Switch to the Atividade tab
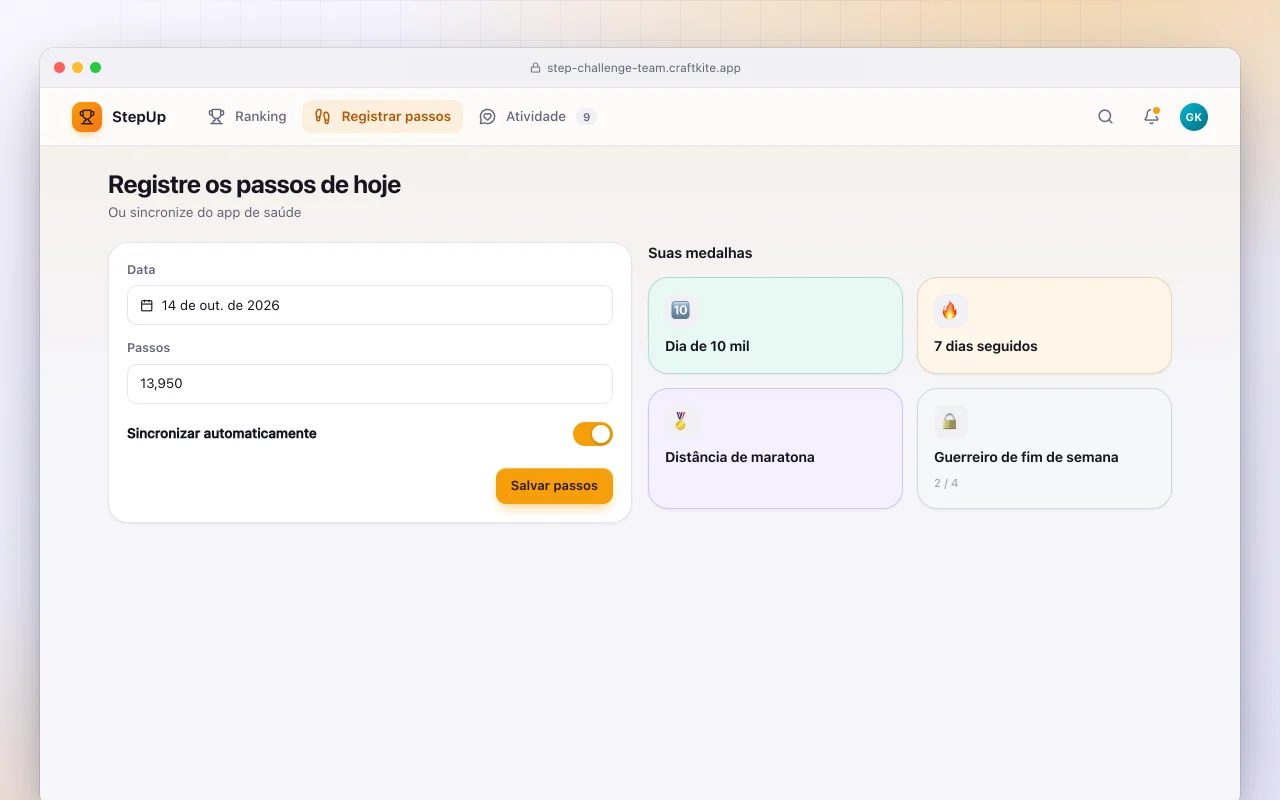Viewport: 1280px width, 800px height. [537, 117]
